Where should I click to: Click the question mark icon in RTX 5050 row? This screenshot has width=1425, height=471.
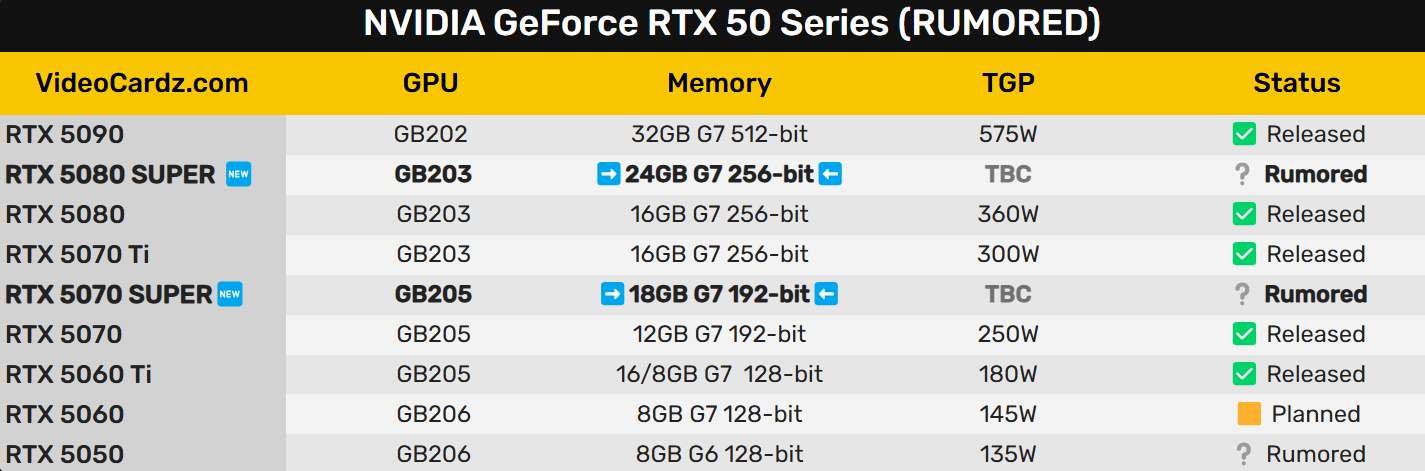pyautogui.click(x=1243, y=454)
